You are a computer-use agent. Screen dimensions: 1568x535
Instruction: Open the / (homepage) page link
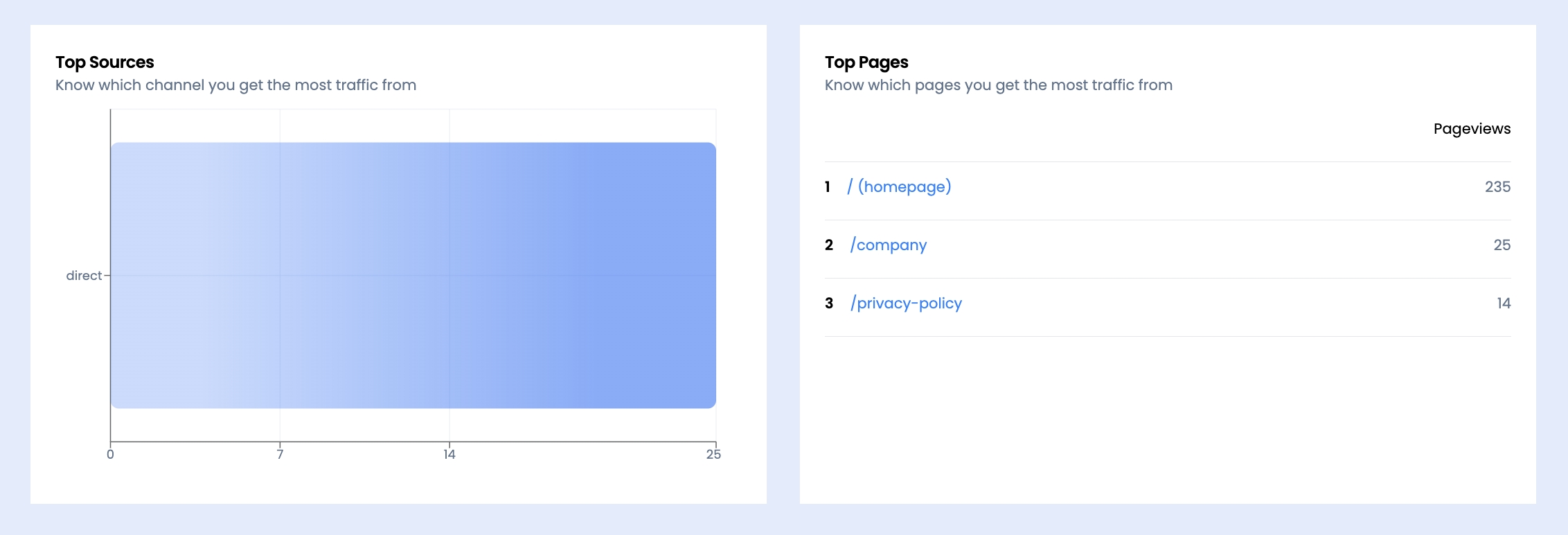click(x=899, y=186)
